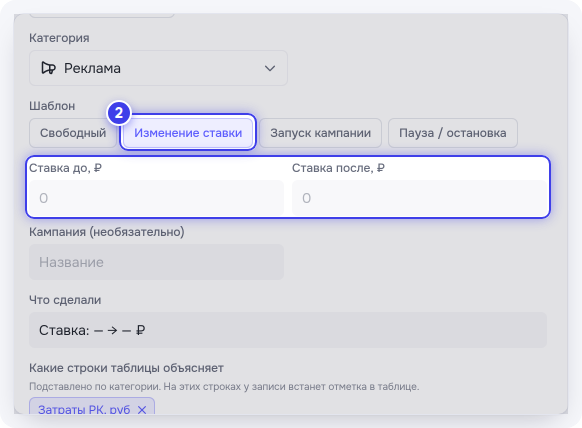582x428 pixels.
Task: Pick the Запуск кампании template
Action: pyautogui.click(x=320, y=133)
